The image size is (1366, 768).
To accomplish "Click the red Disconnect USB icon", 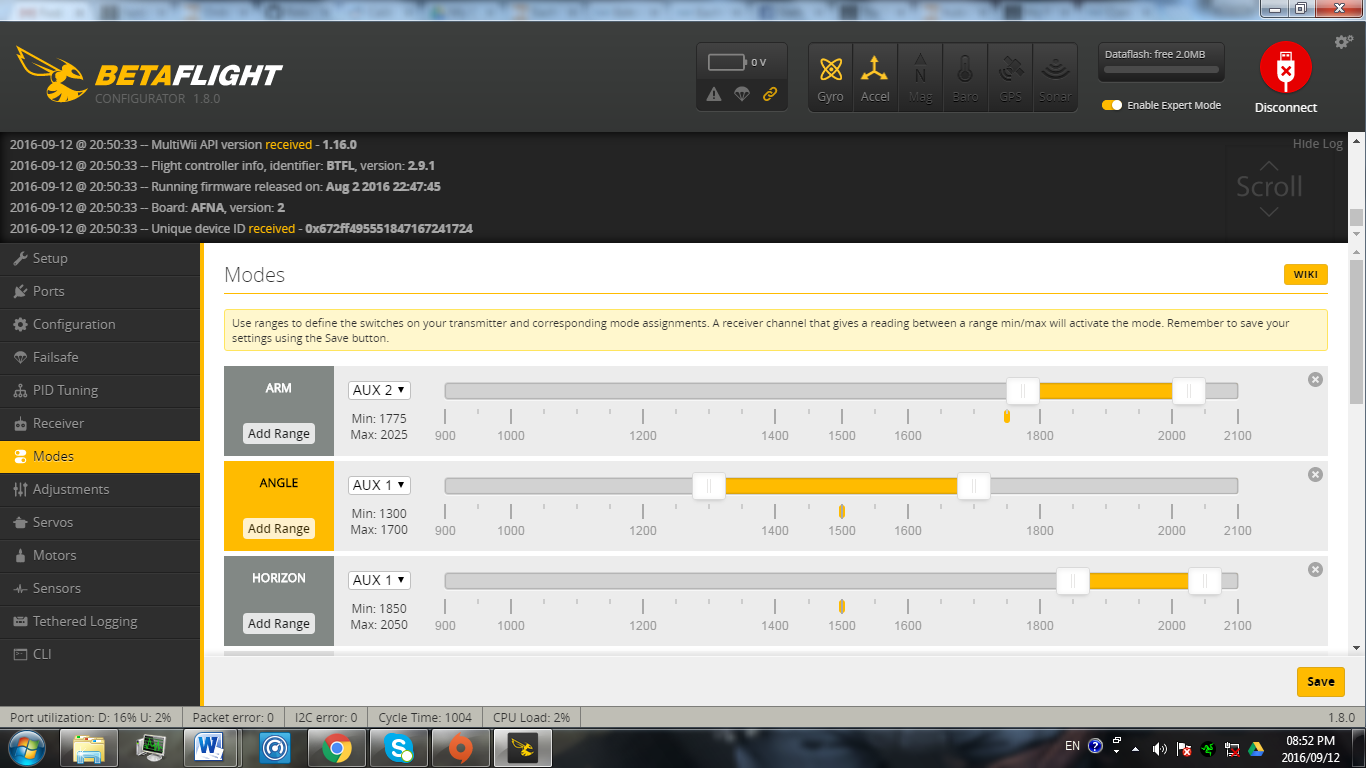I will tap(1285, 68).
